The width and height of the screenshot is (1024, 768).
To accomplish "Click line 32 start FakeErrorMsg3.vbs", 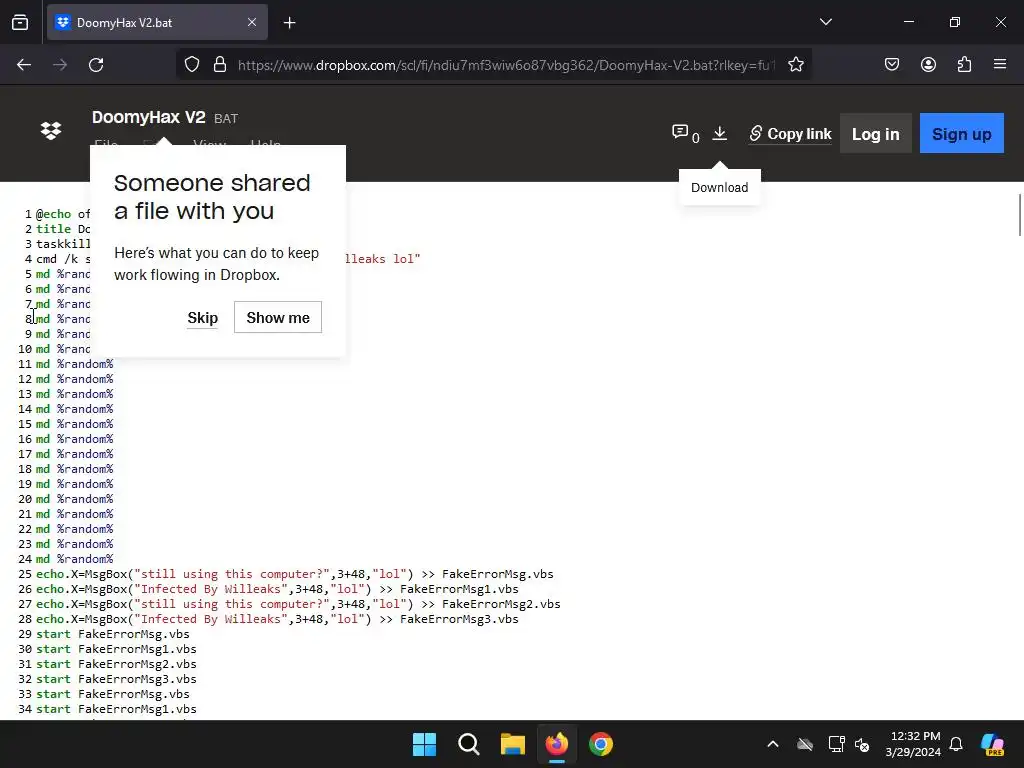I will 116,679.
